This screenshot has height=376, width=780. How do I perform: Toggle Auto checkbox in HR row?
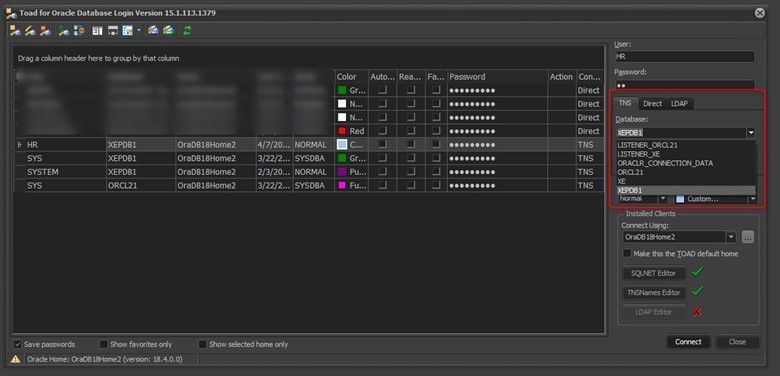pos(383,144)
